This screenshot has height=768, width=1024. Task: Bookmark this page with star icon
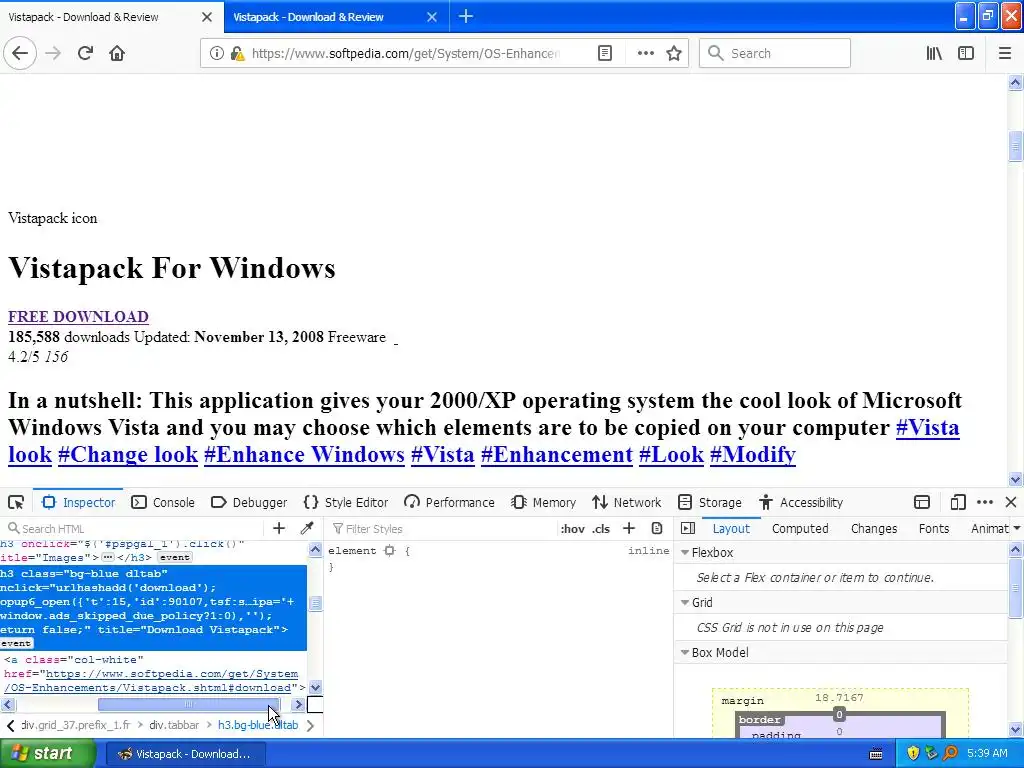pyautogui.click(x=674, y=53)
